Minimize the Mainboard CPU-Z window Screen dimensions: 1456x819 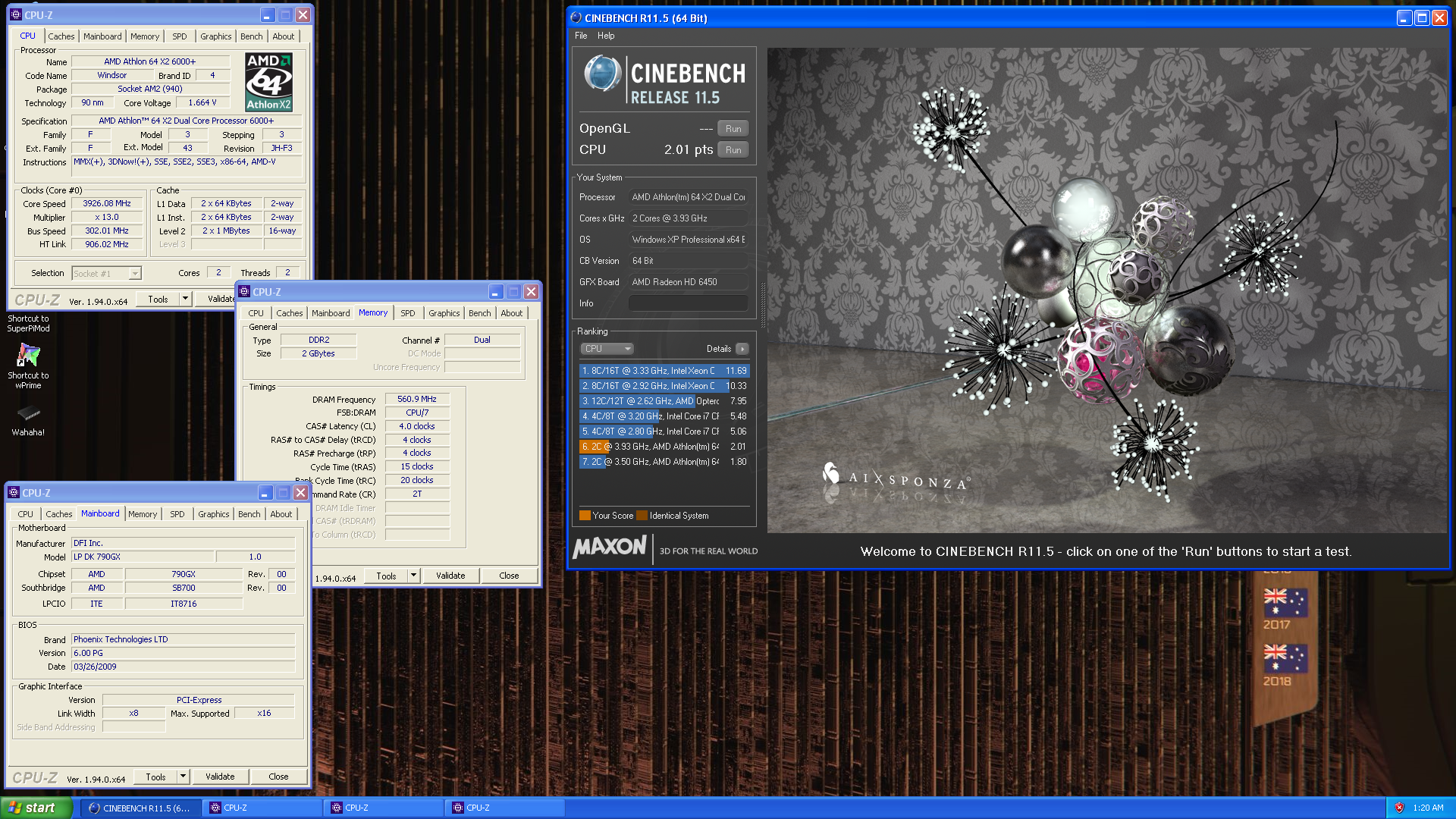tap(265, 493)
